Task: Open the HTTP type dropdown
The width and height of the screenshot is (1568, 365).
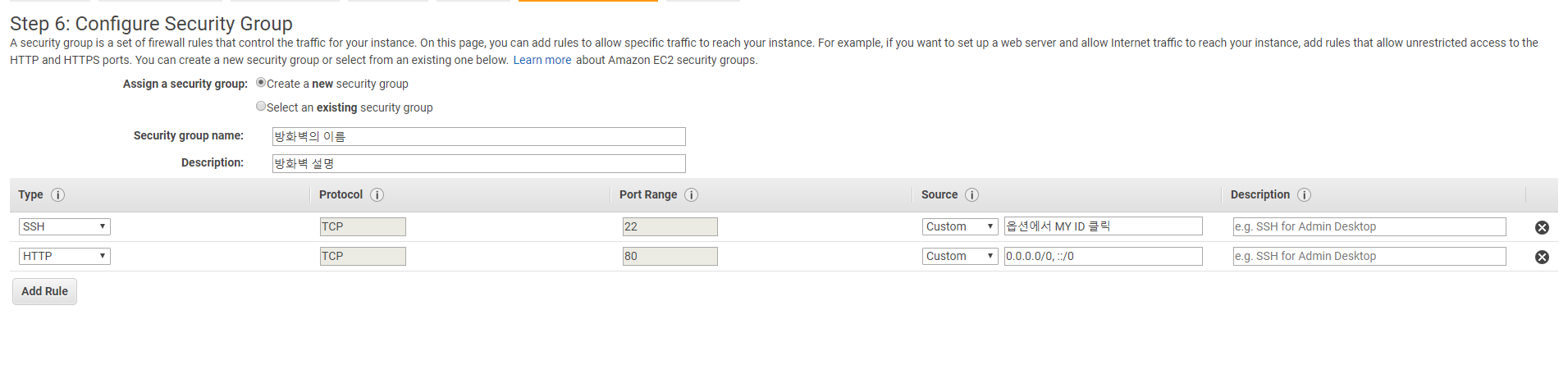Action: point(65,257)
